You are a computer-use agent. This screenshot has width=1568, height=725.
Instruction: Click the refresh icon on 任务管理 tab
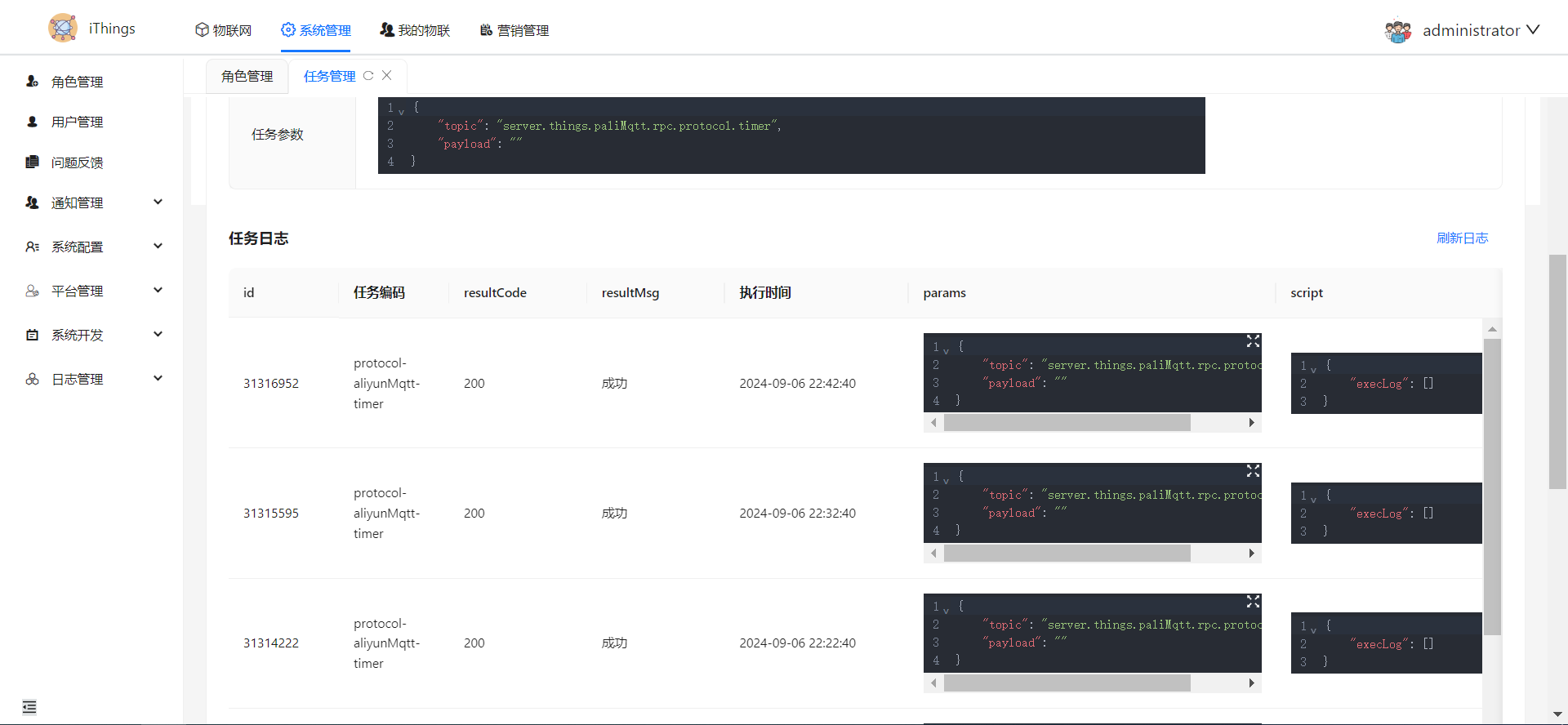point(368,76)
